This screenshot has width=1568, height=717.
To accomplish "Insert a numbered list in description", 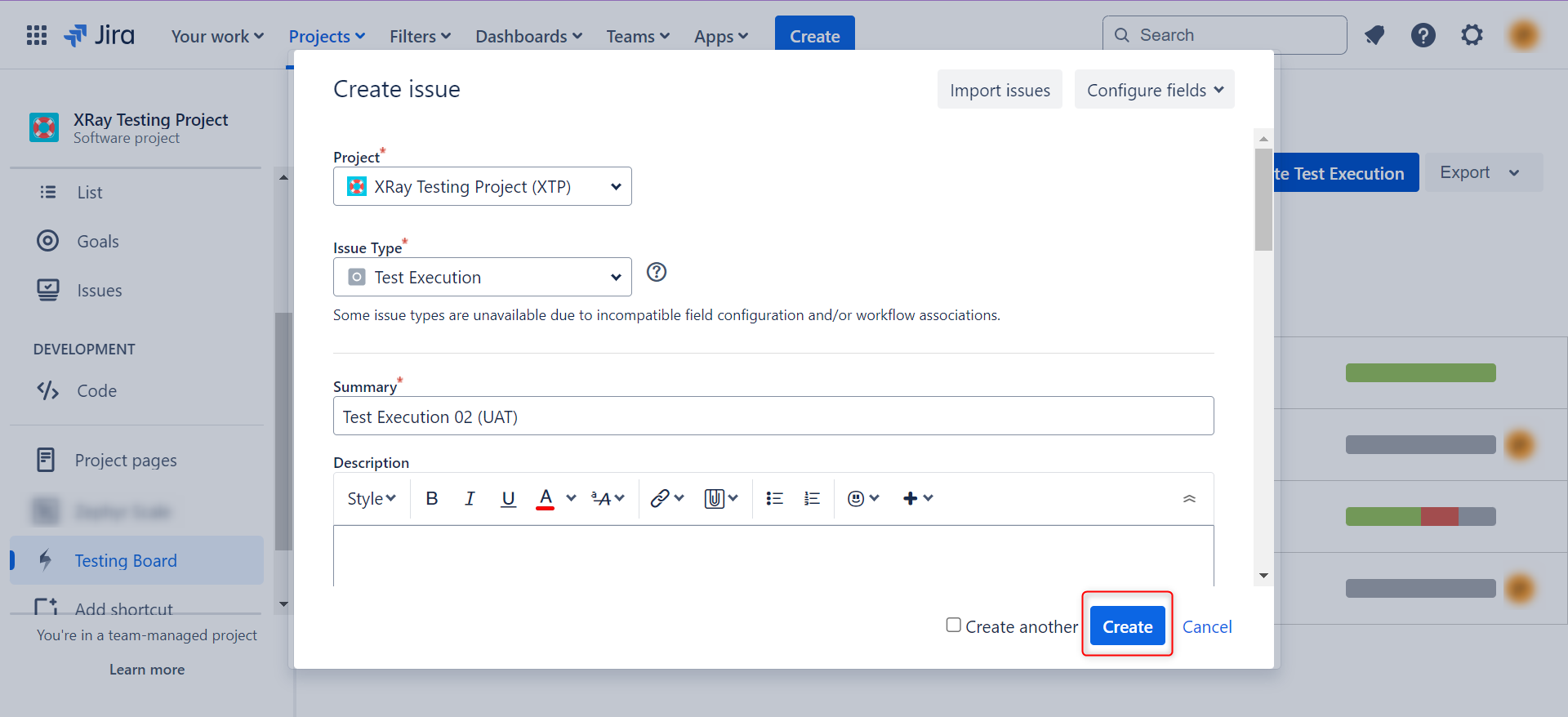I will pyautogui.click(x=812, y=498).
